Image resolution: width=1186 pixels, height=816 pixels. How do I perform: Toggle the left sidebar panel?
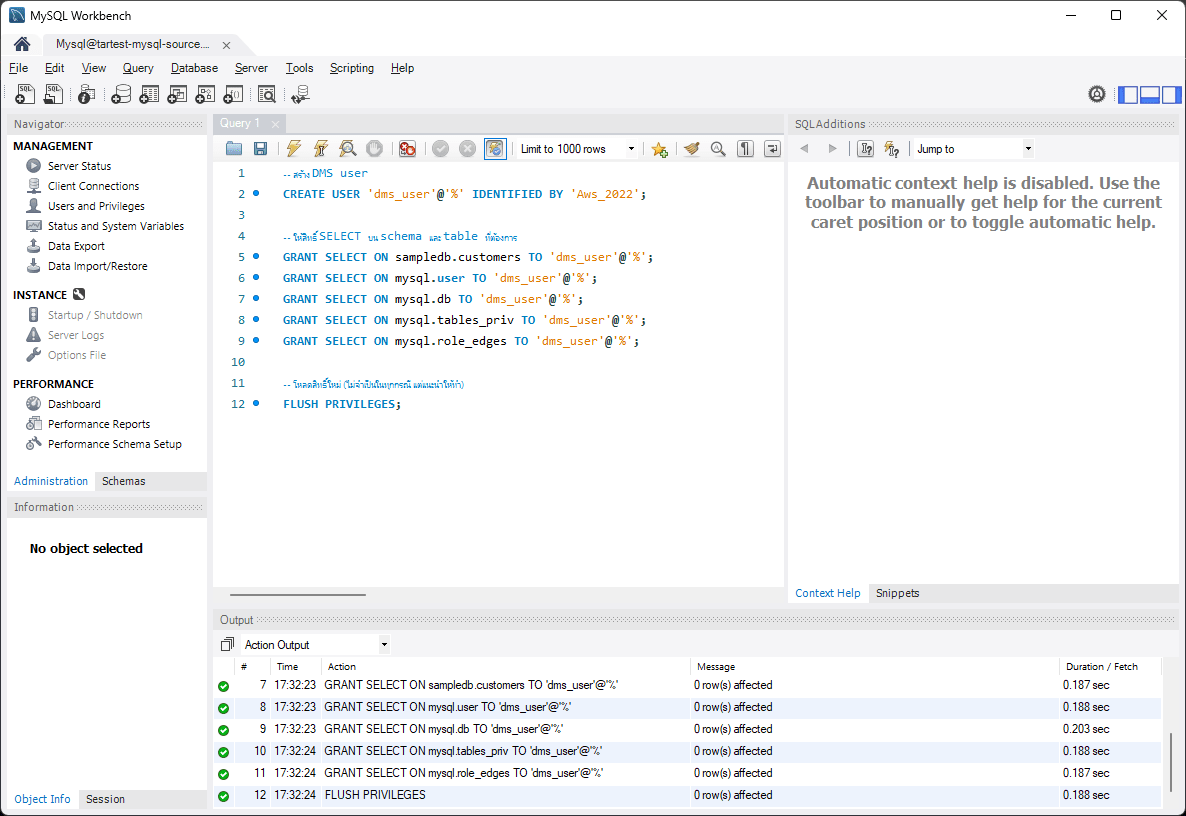coord(1128,95)
